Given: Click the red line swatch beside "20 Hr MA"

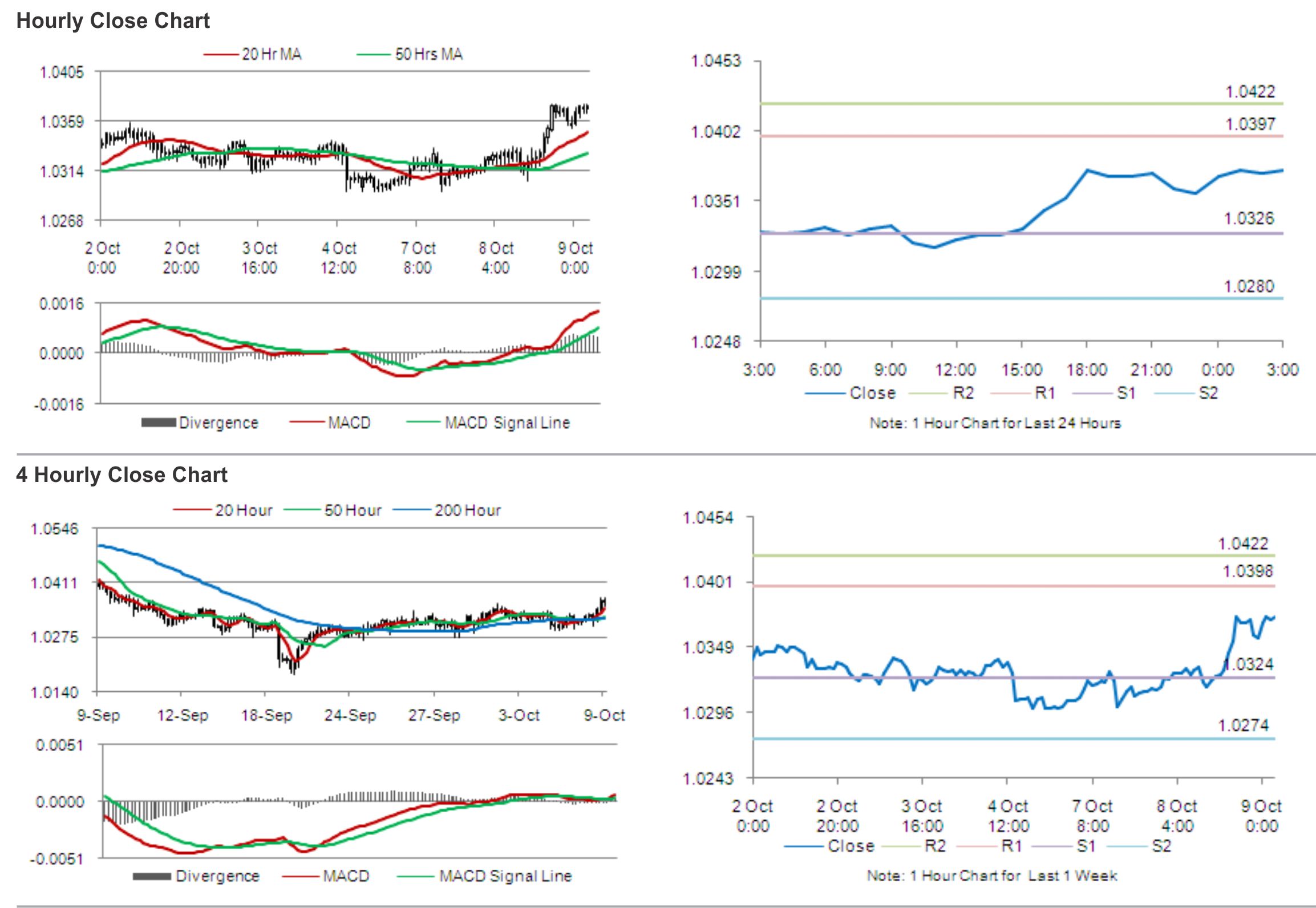Looking at the screenshot, I should tap(221, 55).
